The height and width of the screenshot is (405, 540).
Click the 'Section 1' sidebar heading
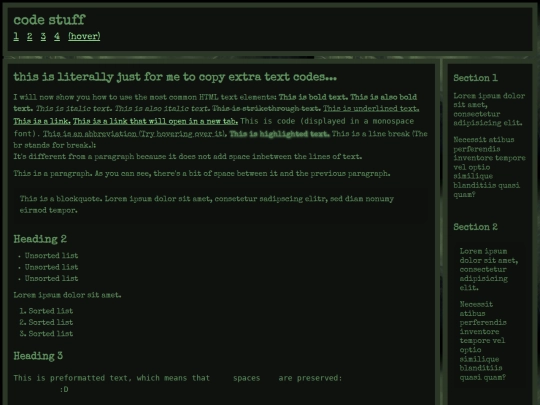click(x=475, y=78)
